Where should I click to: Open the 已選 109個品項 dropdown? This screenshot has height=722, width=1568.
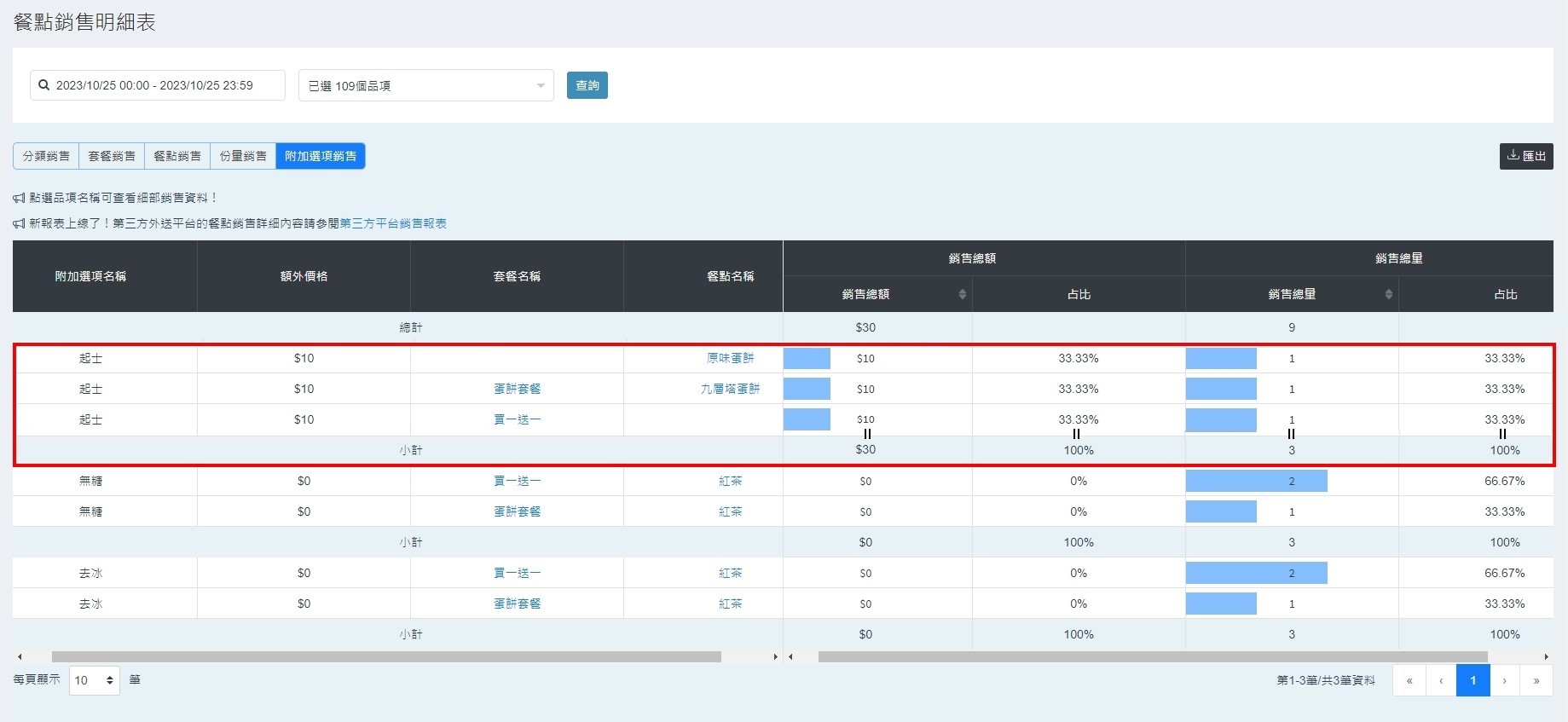click(x=425, y=85)
